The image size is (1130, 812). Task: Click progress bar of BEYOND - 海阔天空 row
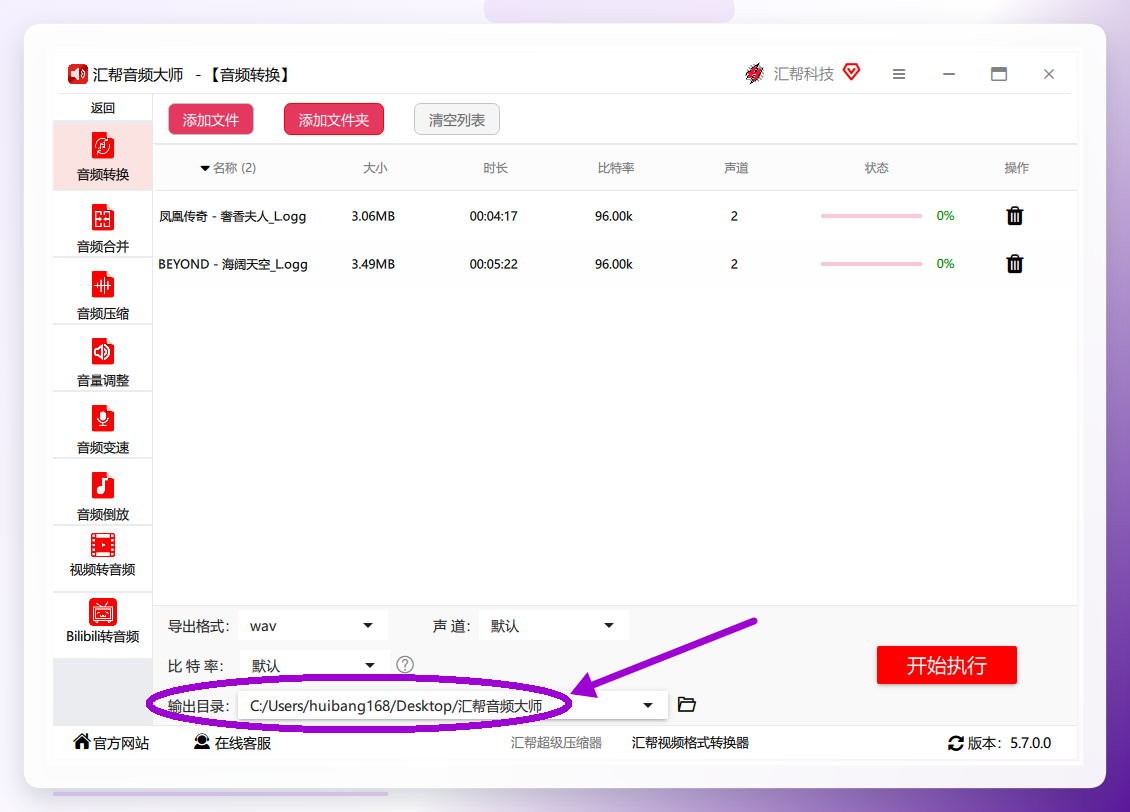click(x=871, y=264)
